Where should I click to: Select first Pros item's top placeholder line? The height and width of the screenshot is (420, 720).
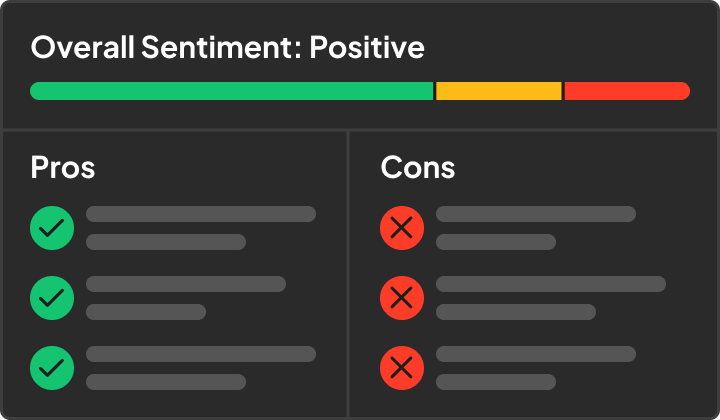(x=201, y=214)
